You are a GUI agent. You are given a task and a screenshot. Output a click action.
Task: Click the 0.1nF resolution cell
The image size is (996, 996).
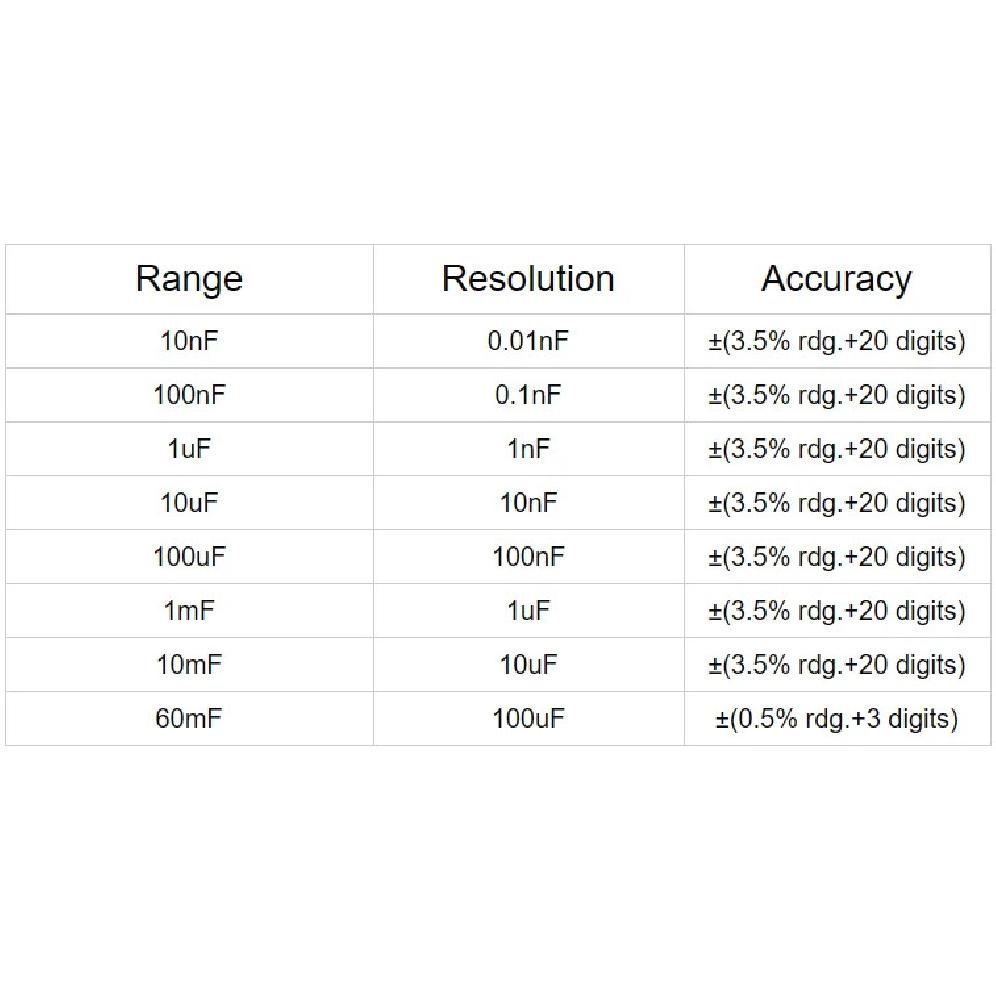click(x=528, y=395)
